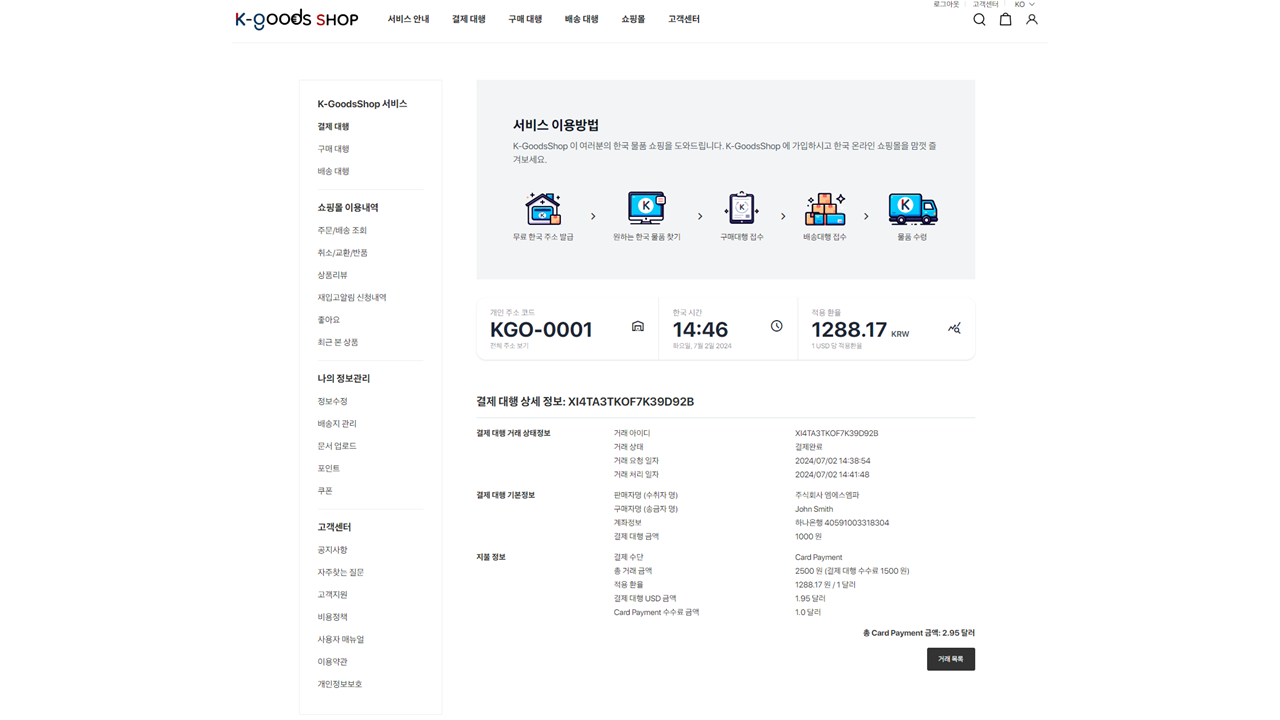Click the exchange rate chart icon
The height and width of the screenshot is (720, 1280).
pyautogui.click(x=954, y=328)
